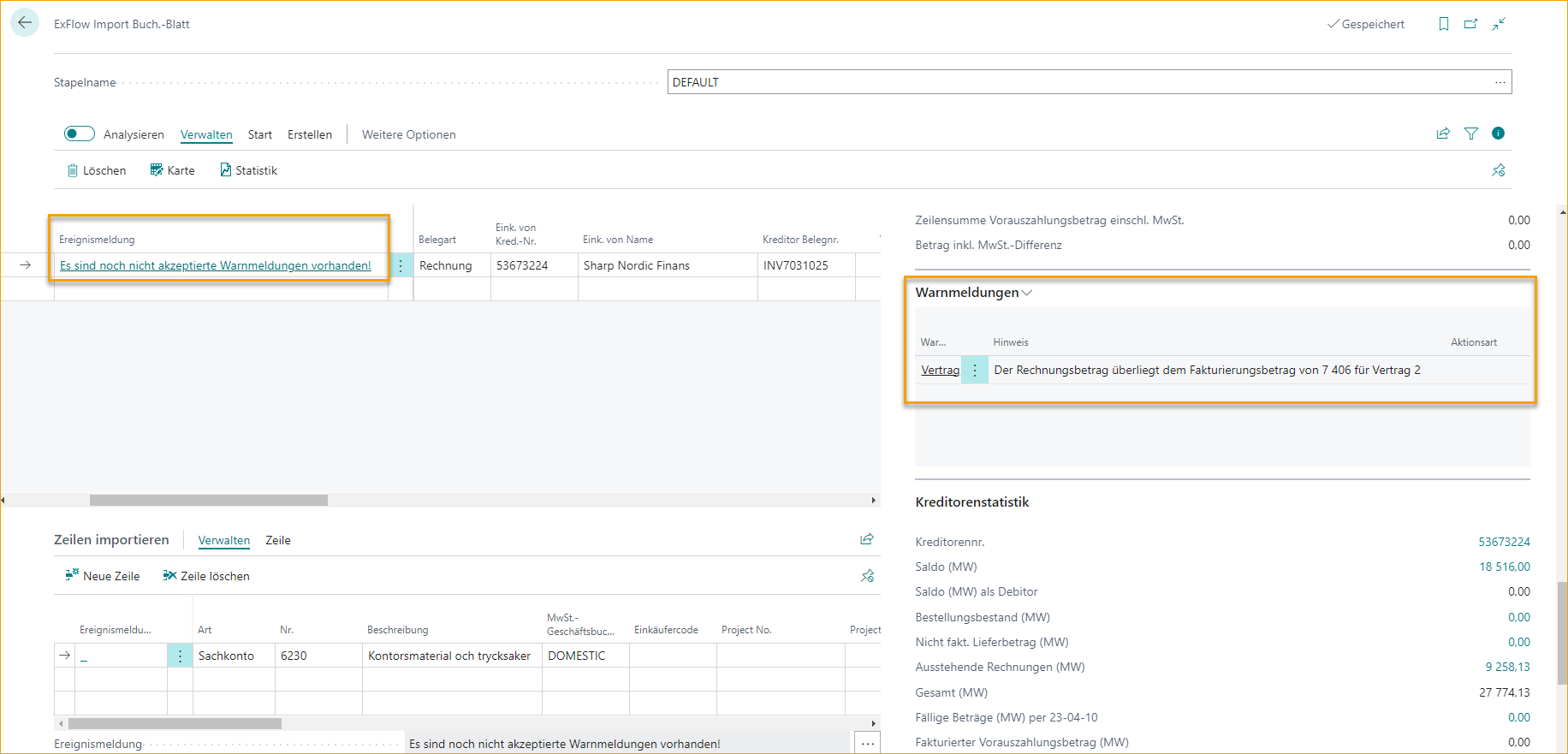
Task: Open row menu for the Rechnung line
Action: point(401,265)
